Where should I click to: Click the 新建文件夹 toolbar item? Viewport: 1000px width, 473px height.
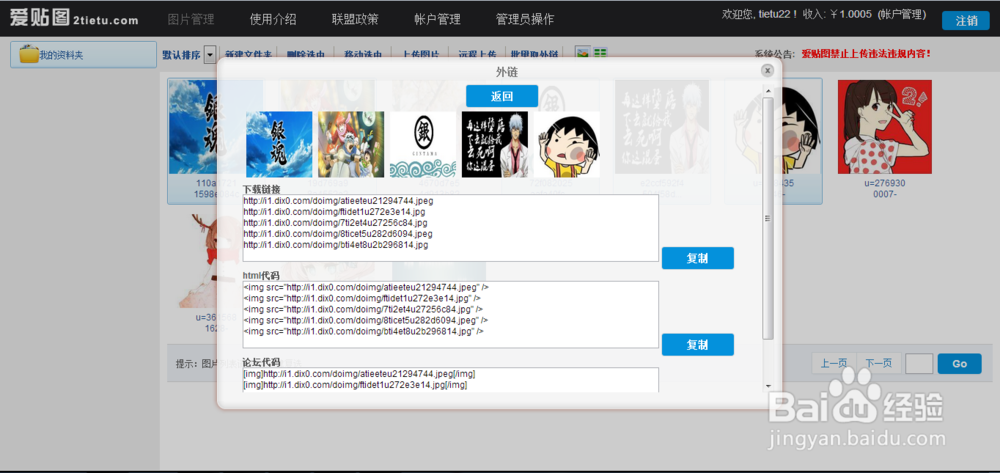249,55
